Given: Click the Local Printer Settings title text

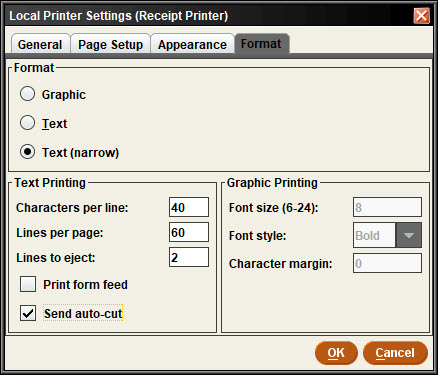Looking at the screenshot, I should point(119,16).
